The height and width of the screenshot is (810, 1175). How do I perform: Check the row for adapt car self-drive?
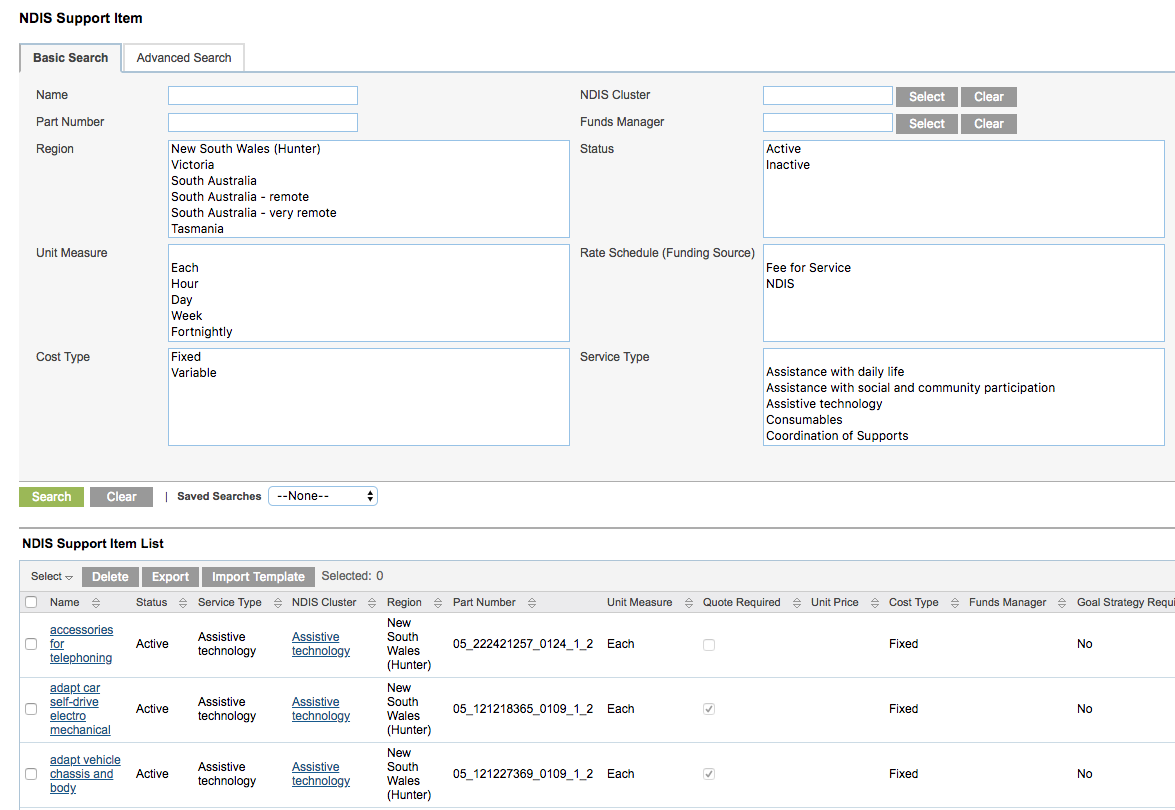31,709
